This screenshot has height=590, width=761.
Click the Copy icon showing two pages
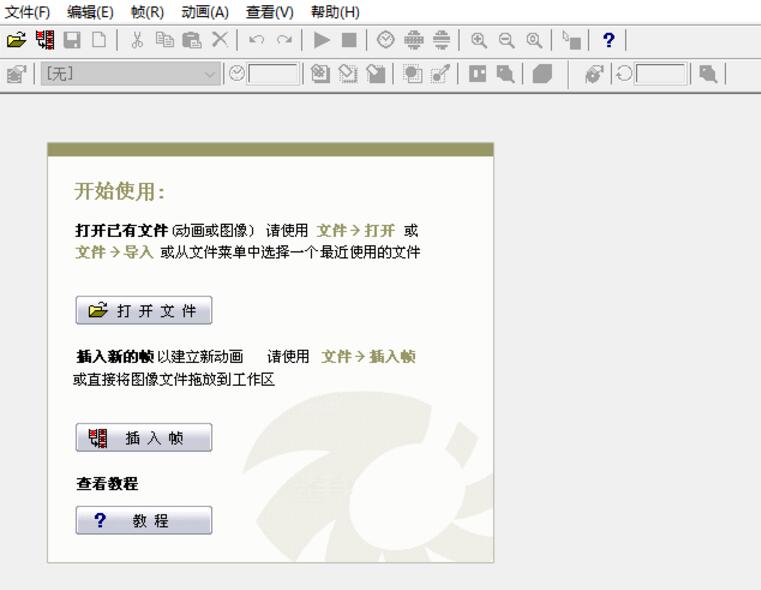tap(165, 40)
